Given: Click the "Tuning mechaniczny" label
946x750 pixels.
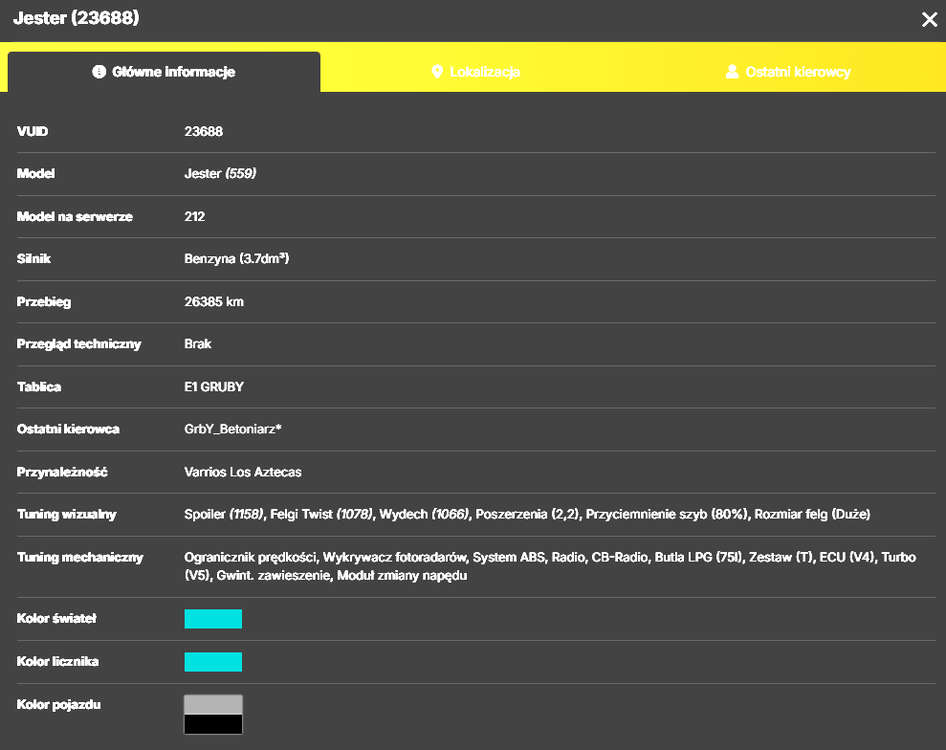Looking at the screenshot, I should [80, 557].
